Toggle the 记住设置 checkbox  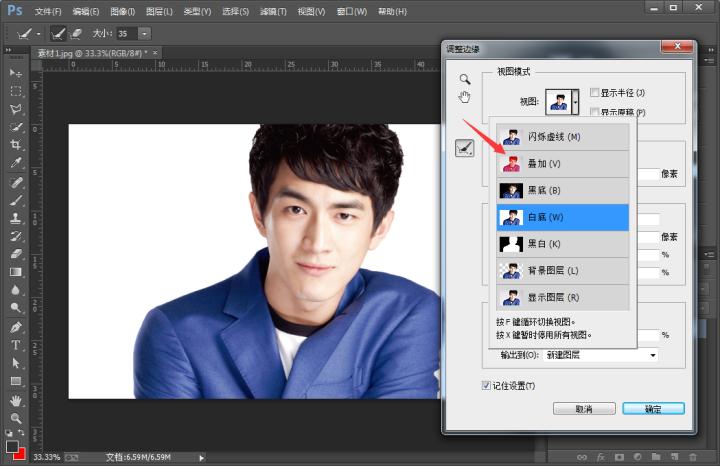click(x=487, y=386)
